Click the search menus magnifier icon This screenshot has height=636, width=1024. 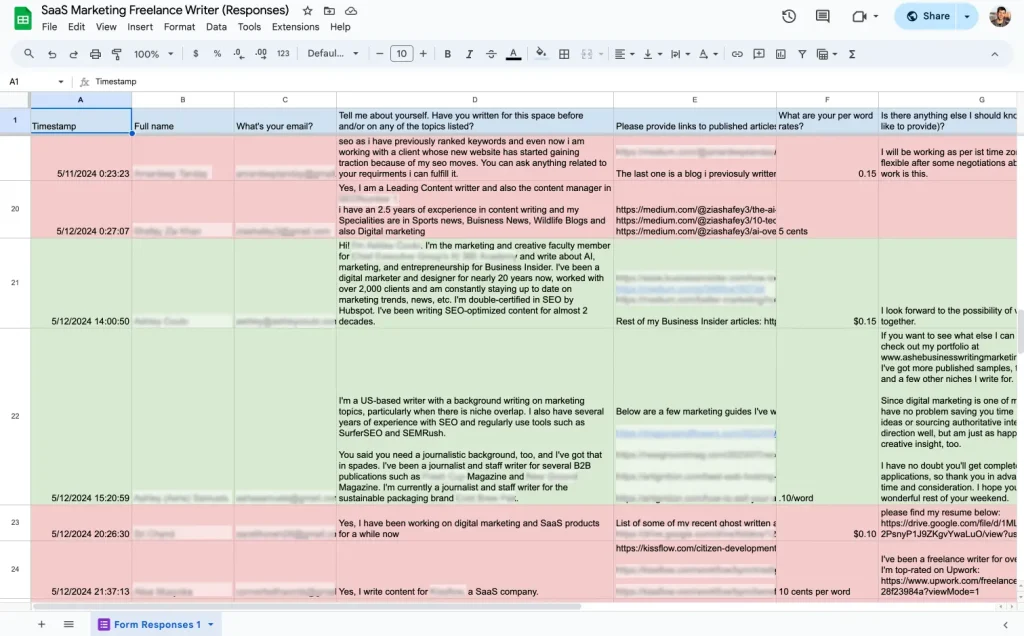click(x=29, y=54)
